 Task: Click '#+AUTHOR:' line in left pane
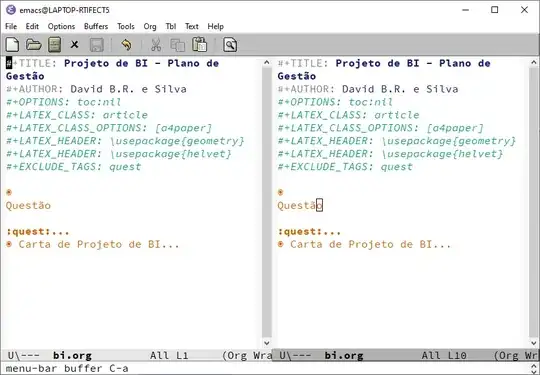[96, 89]
